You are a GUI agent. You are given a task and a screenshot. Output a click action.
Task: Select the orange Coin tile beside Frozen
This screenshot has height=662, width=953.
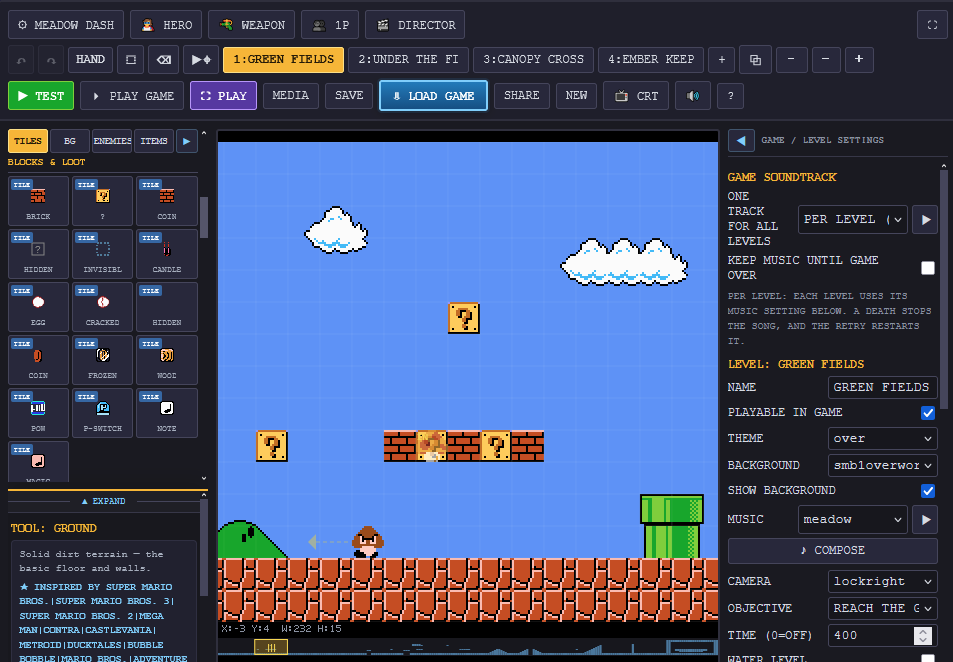click(x=38, y=359)
